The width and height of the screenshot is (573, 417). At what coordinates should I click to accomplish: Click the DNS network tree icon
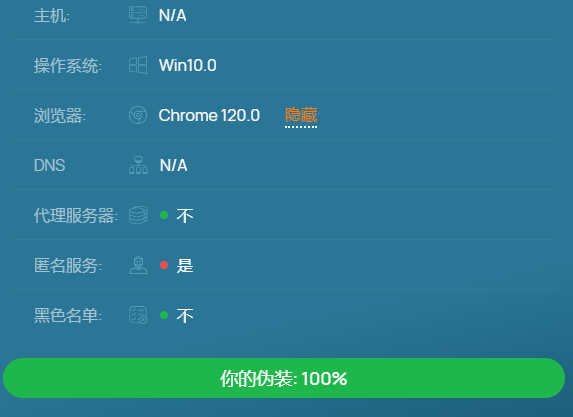[x=138, y=165]
